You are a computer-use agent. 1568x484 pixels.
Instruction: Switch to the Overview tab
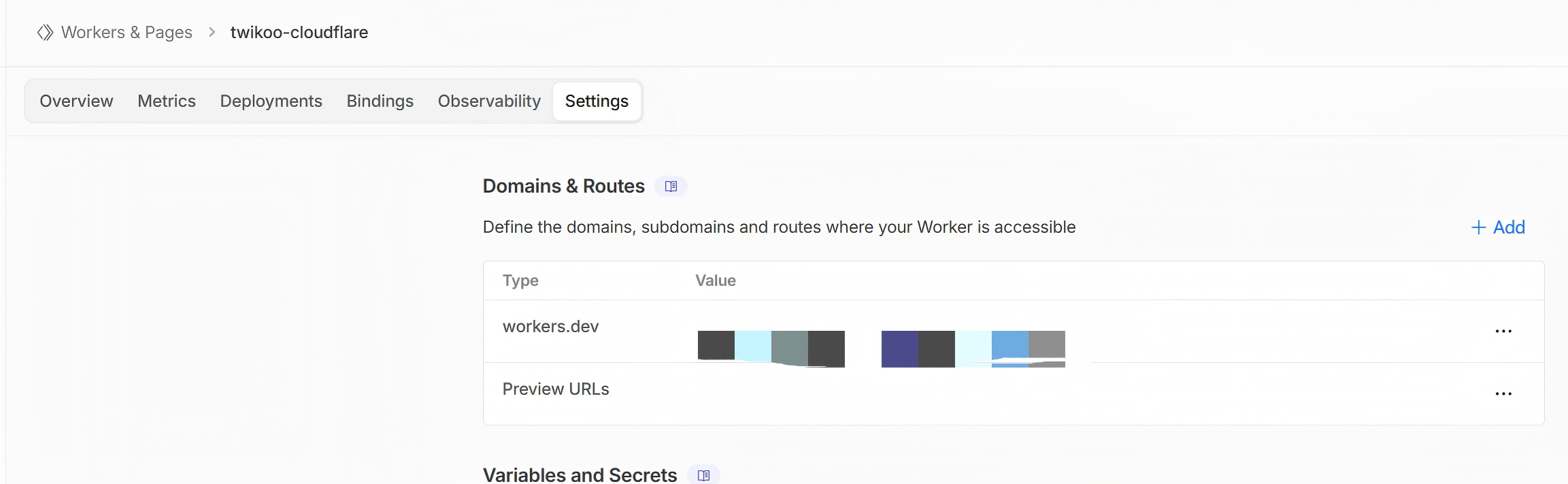76,101
